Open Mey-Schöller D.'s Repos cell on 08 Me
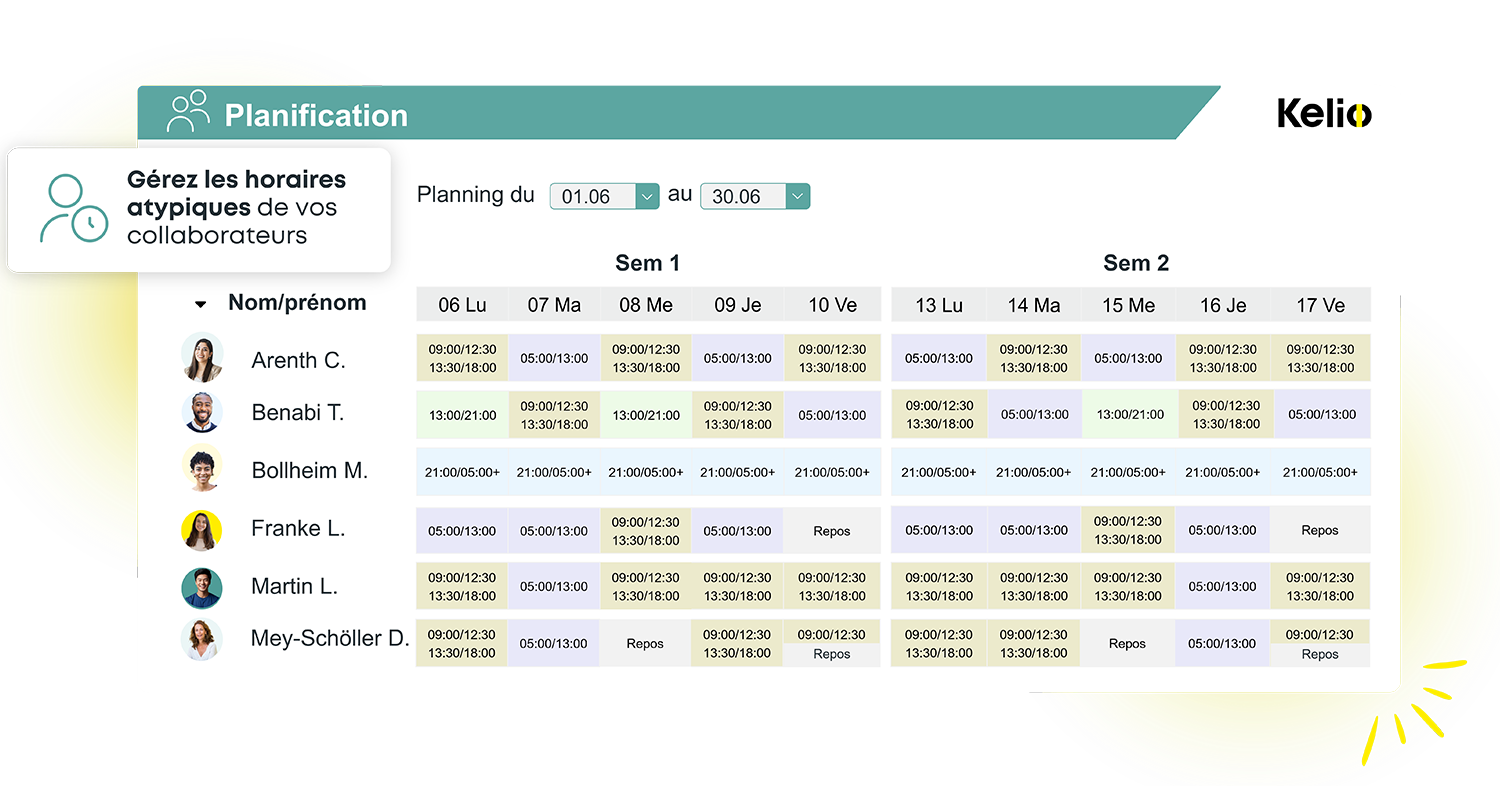 [x=646, y=643]
